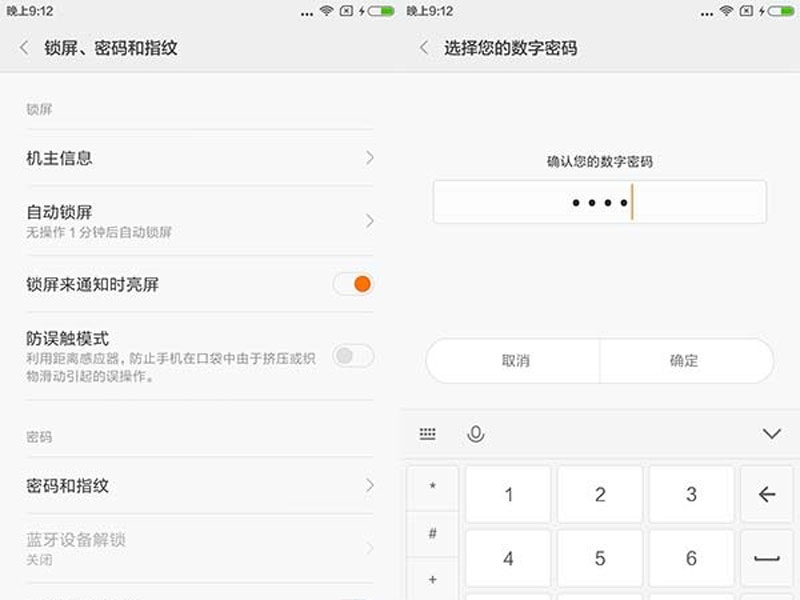Tap the asterisk symbol key
Viewport: 800px width, 600px height.
pyautogui.click(x=432, y=487)
